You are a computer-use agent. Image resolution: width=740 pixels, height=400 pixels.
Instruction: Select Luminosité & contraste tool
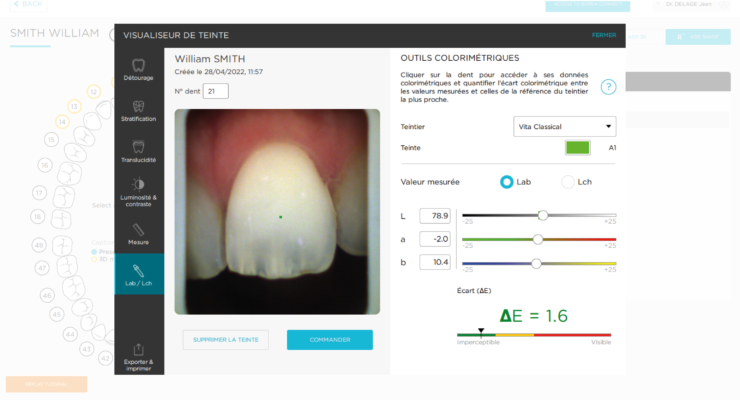click(x=138, y=192)
